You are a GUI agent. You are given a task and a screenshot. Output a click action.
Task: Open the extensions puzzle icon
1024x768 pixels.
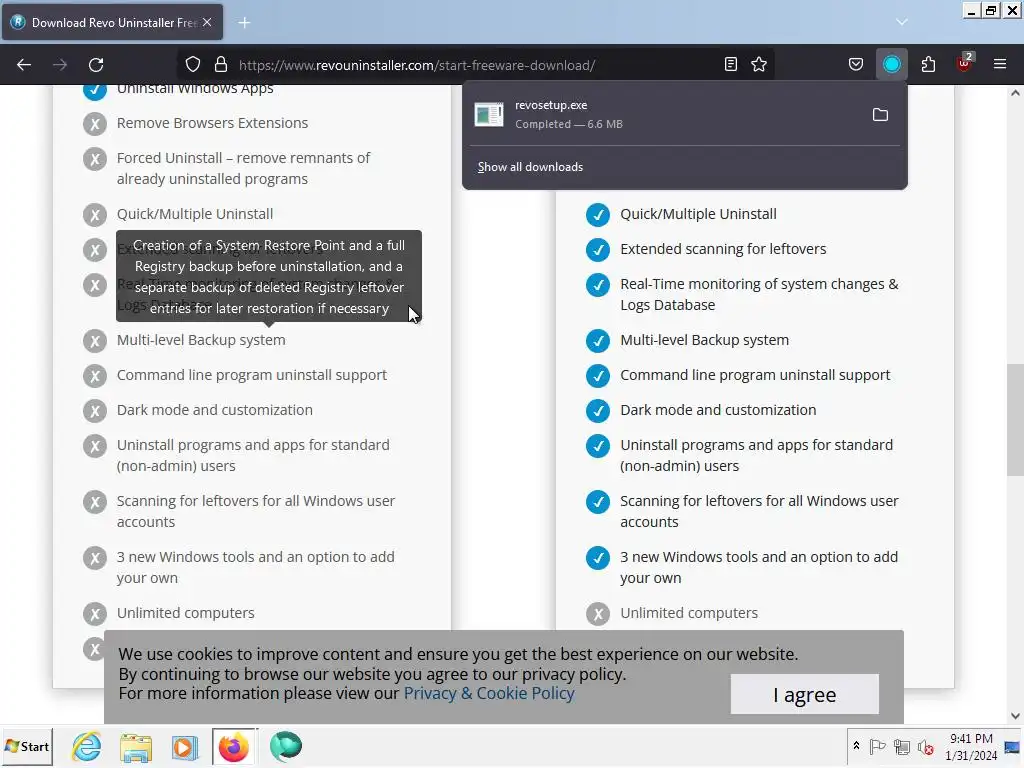coord(928,65)
